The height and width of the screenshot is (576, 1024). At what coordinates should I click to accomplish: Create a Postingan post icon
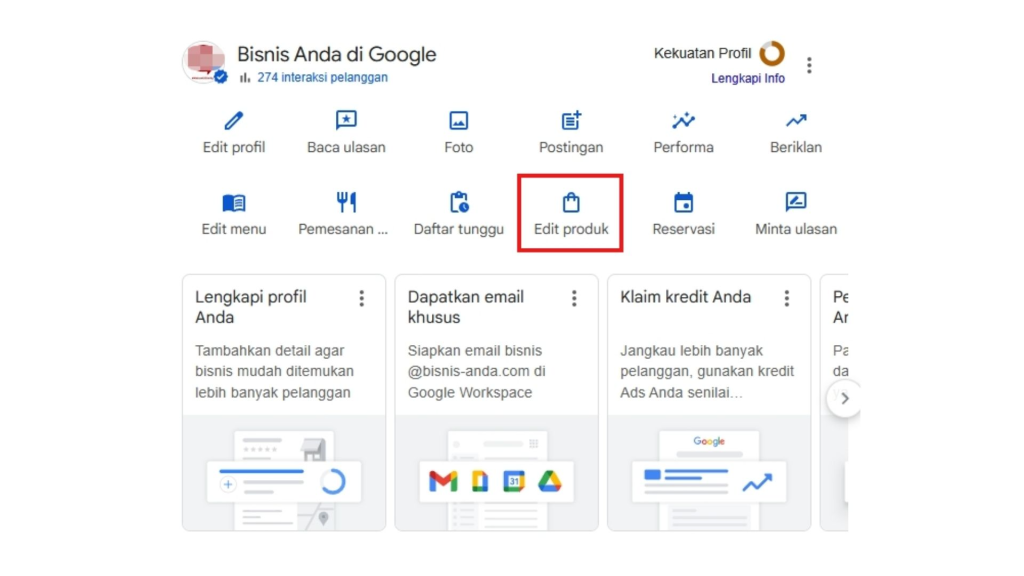point(571,120)
